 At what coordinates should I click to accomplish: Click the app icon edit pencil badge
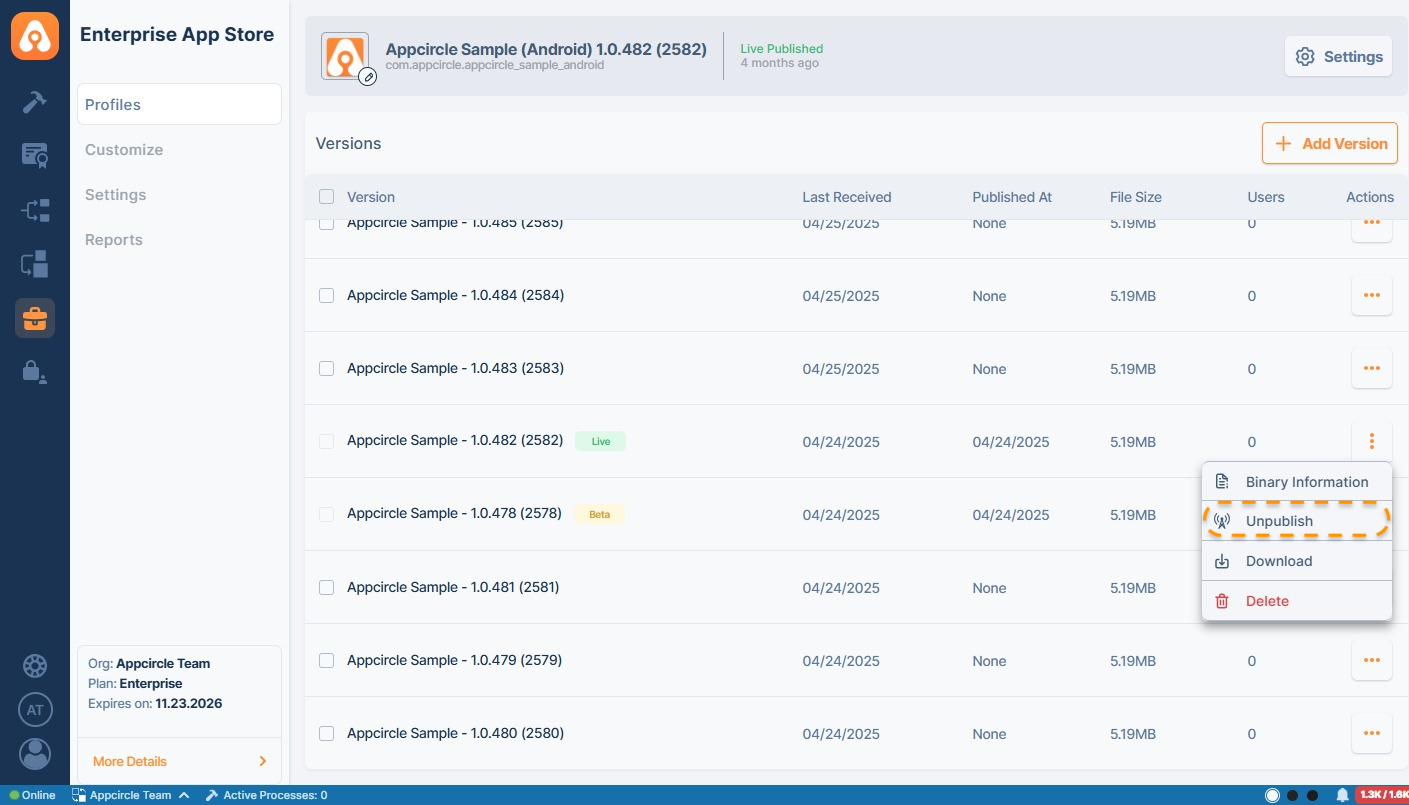[x=368, y=76]
